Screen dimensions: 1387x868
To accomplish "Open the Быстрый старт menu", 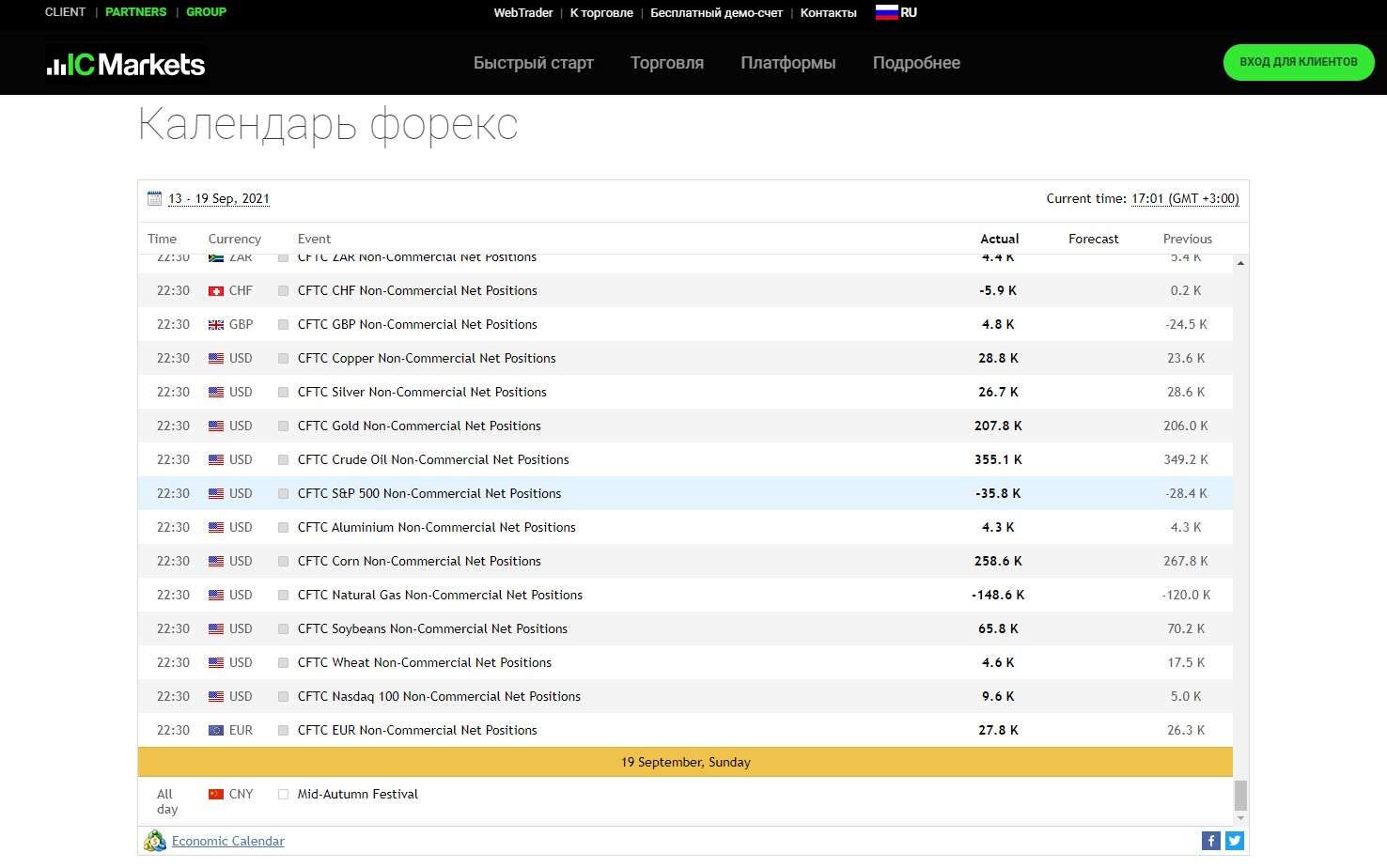I will point(534,63).
